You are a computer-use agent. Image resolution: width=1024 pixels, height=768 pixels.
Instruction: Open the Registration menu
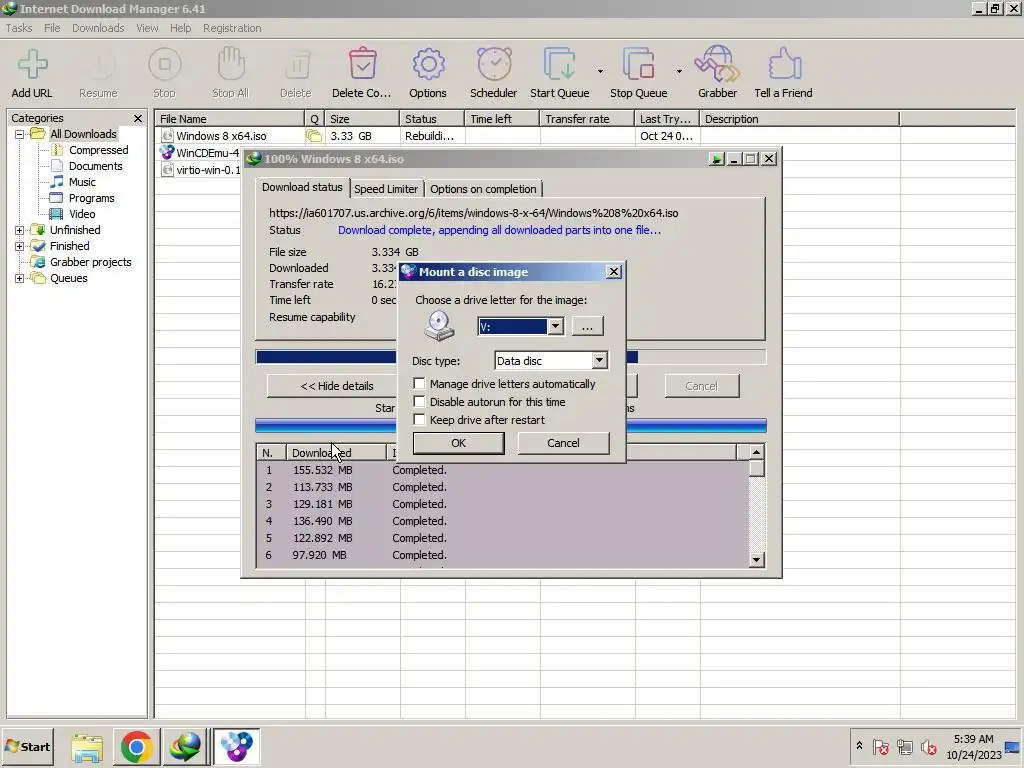[232, 28]
